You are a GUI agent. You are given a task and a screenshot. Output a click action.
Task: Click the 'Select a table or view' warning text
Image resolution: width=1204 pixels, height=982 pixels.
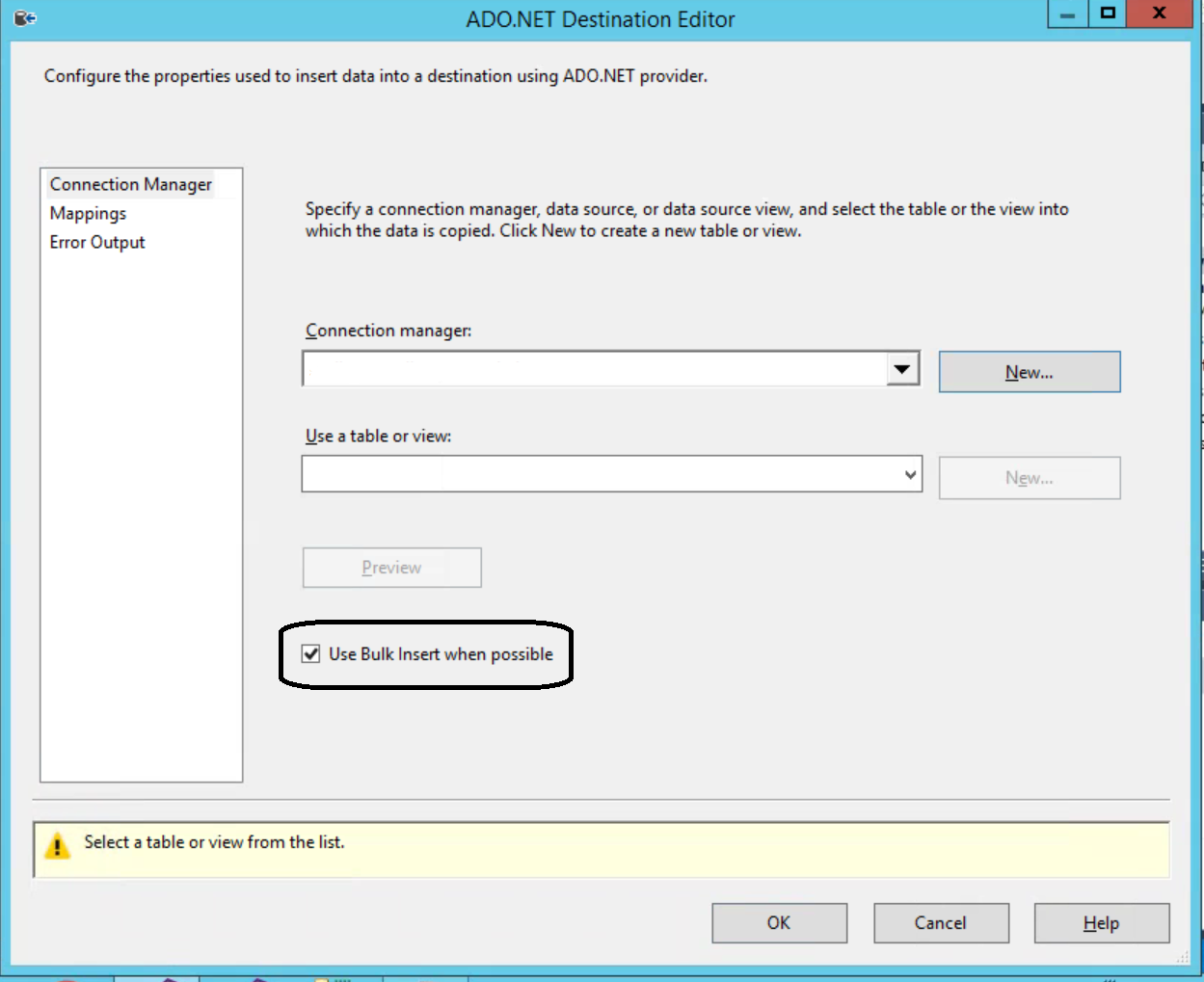tap(214, 842)
